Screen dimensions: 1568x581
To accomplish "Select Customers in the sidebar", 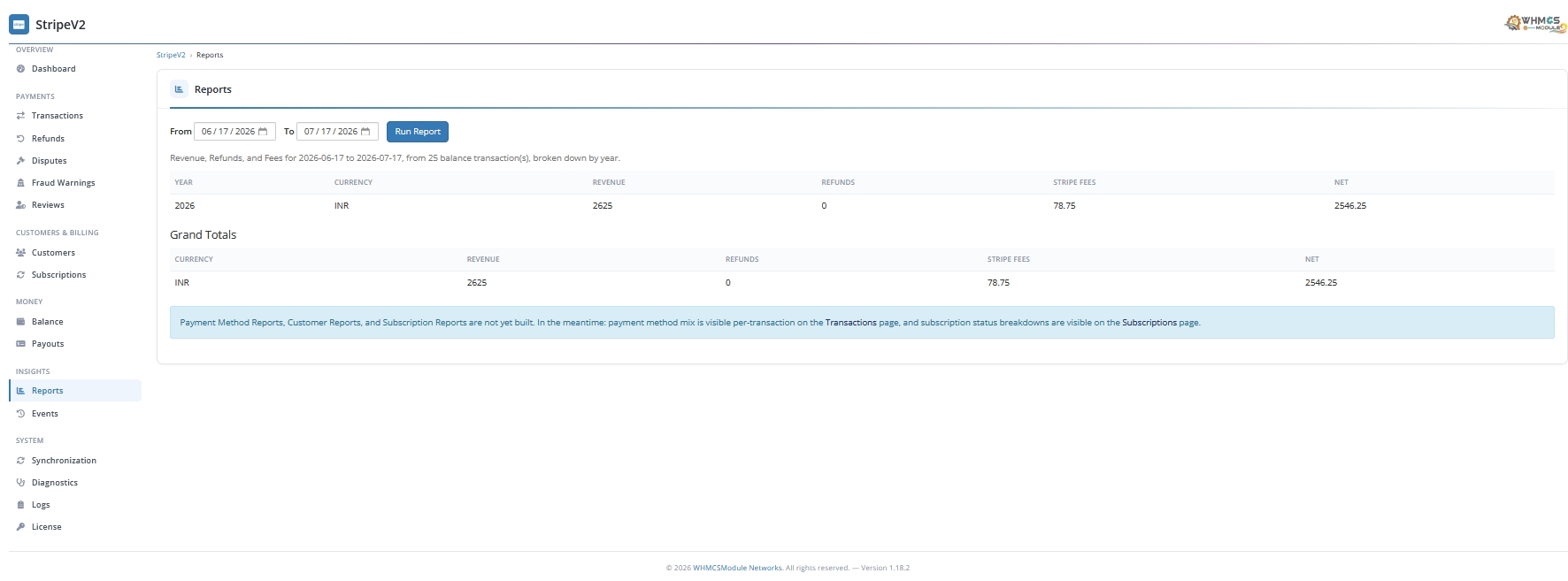I will tap(75, 253).
